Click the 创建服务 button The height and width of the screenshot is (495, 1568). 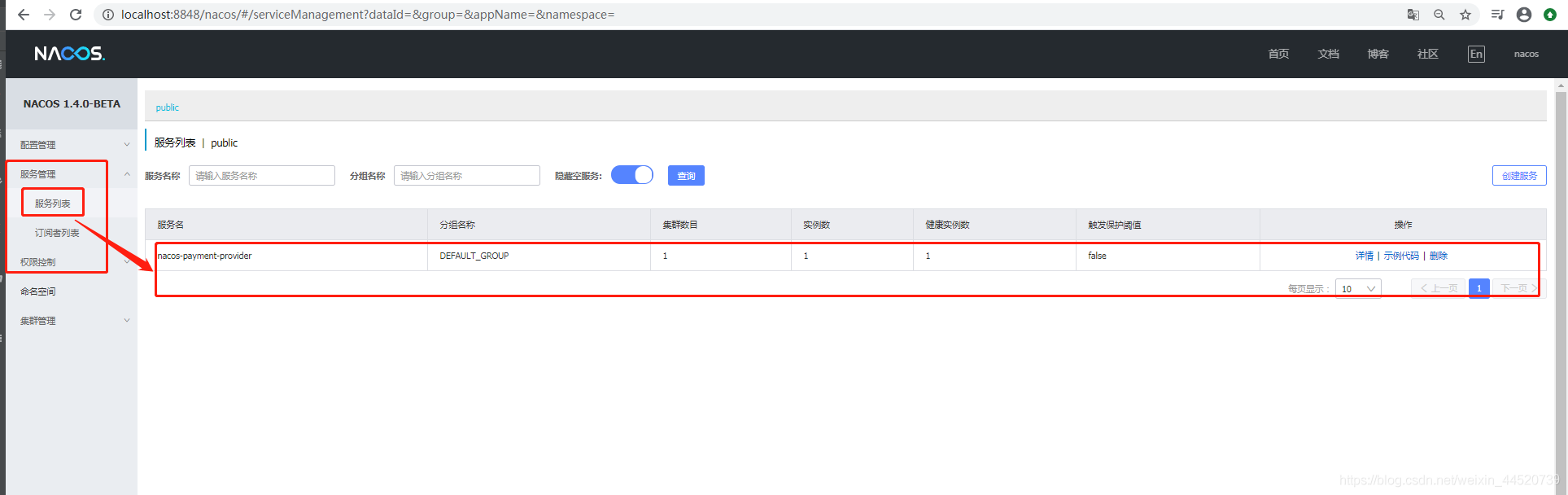[x=1519, y=175]
